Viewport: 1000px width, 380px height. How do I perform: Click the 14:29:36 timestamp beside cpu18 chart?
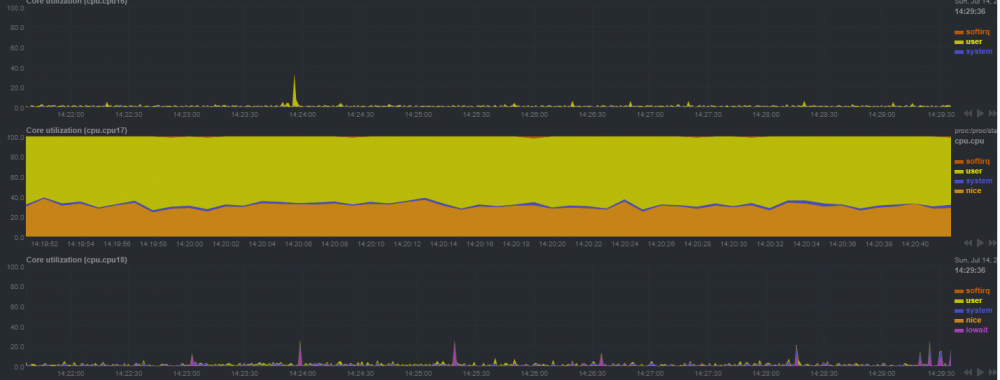[x=970, y=270]
